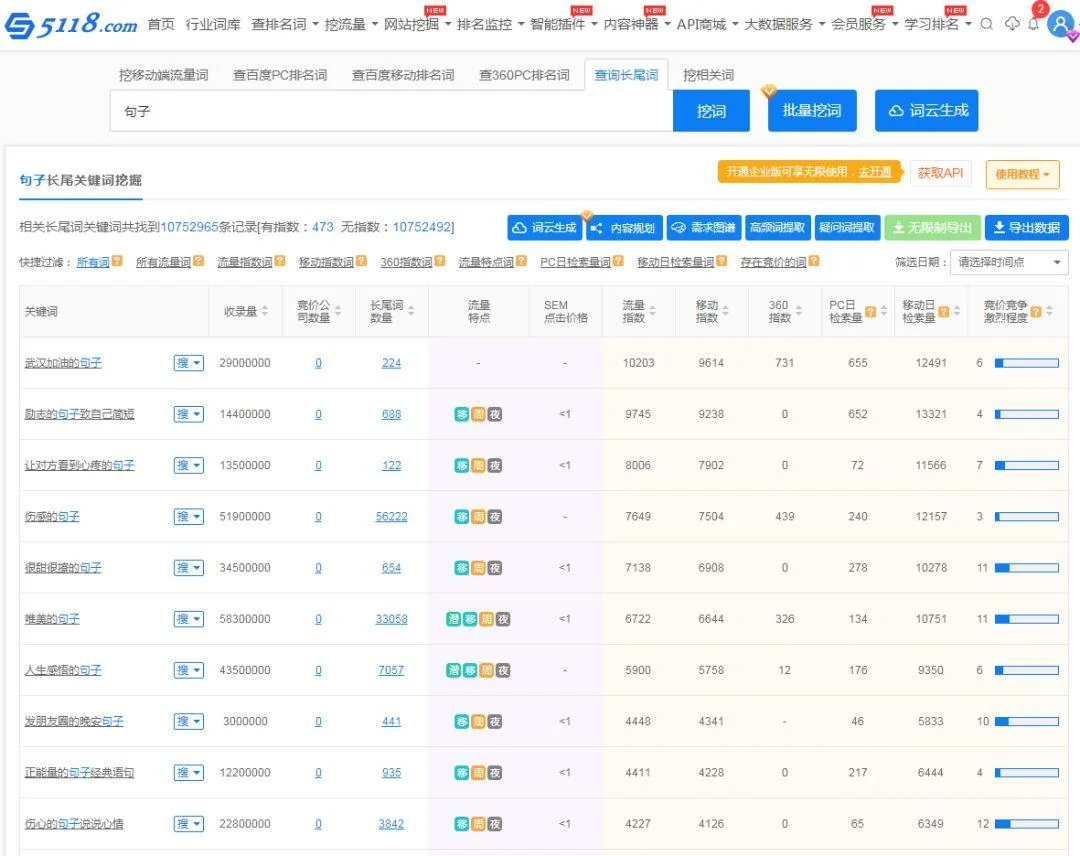The image size is (1080, 856).
Task: Expand the 查排名词 menu
Action: [284, 24]
